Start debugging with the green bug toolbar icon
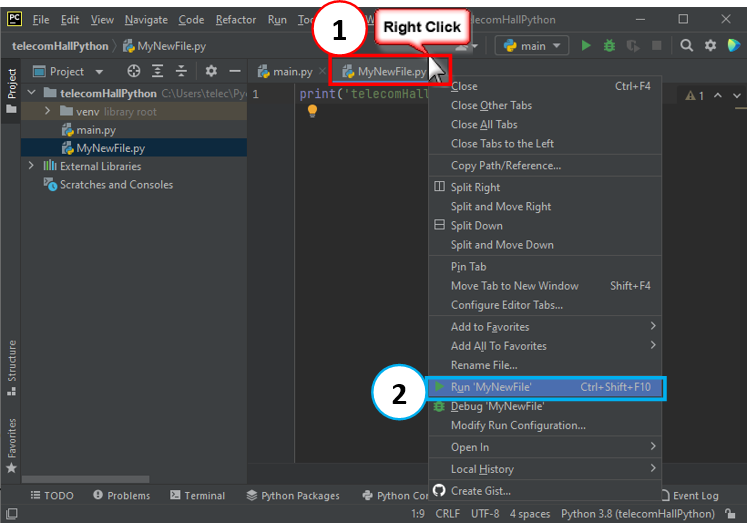The image size is (747, 523). pos(609,46)
